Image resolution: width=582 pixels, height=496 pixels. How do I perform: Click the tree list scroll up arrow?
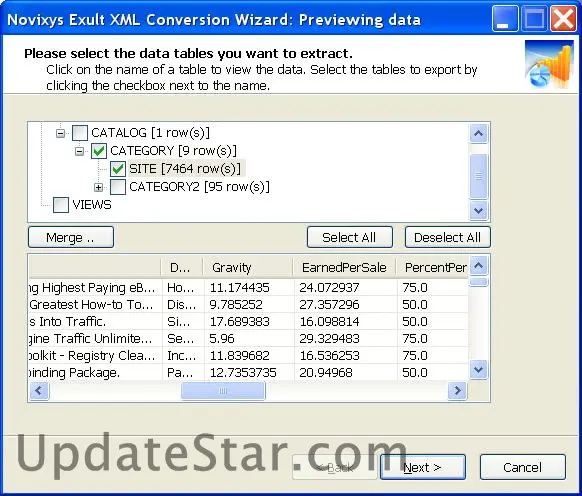(478, 133)
